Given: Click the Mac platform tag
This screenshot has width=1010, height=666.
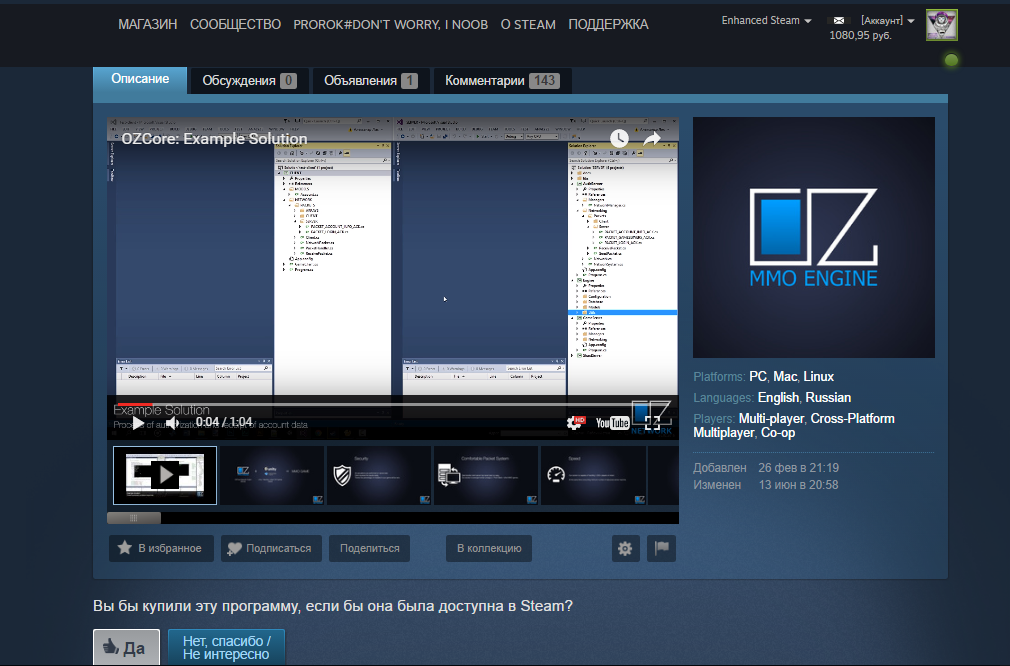Looking at the screenshot, I should [x=785, y=377].
